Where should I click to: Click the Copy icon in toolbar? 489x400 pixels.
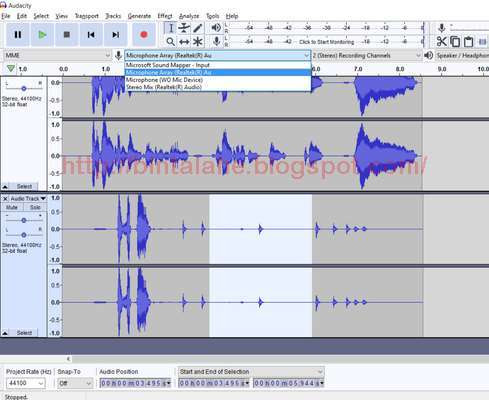(455, 42)
